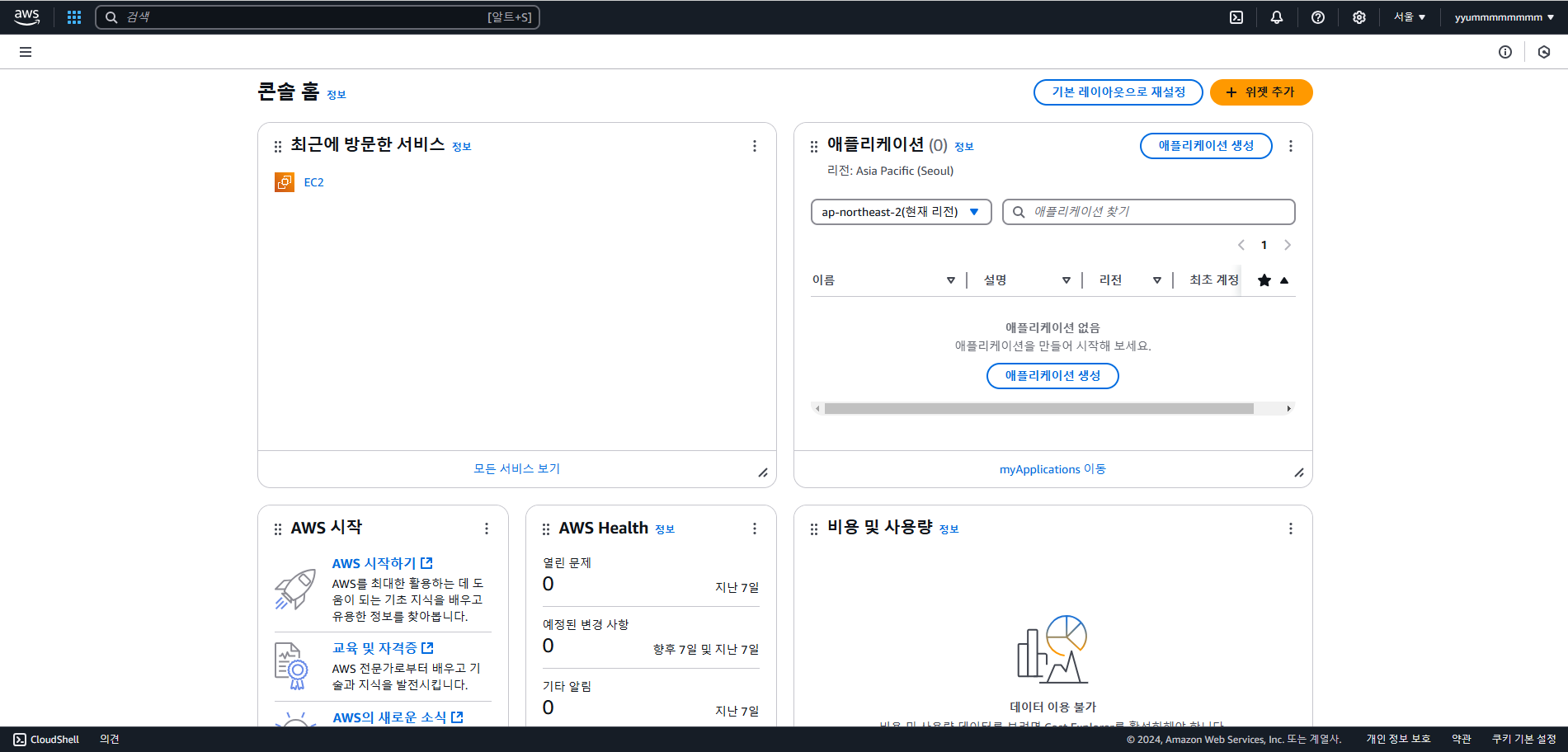Viewport: 1568px width, 752px height.
Task: Open CloudShell in the footer
Action: click(46, 740)
